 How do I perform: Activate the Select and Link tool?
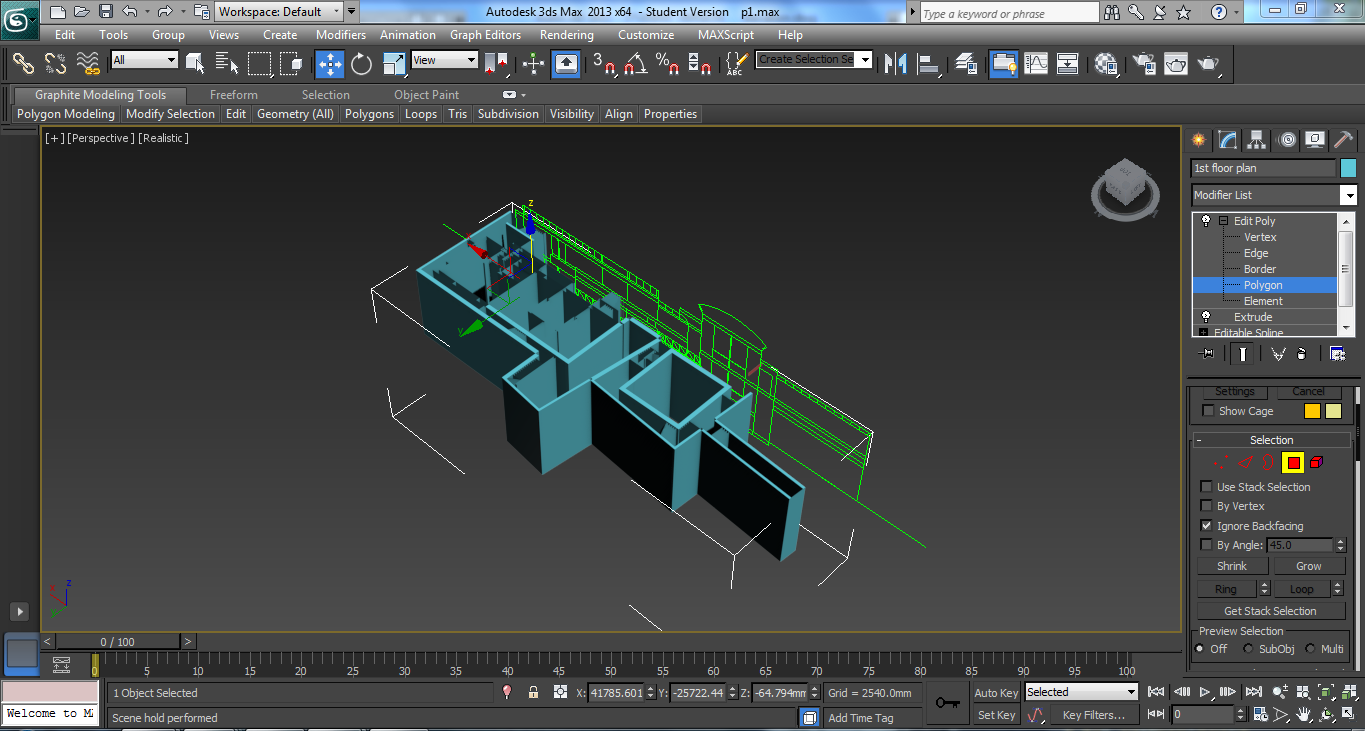[24, 64]
